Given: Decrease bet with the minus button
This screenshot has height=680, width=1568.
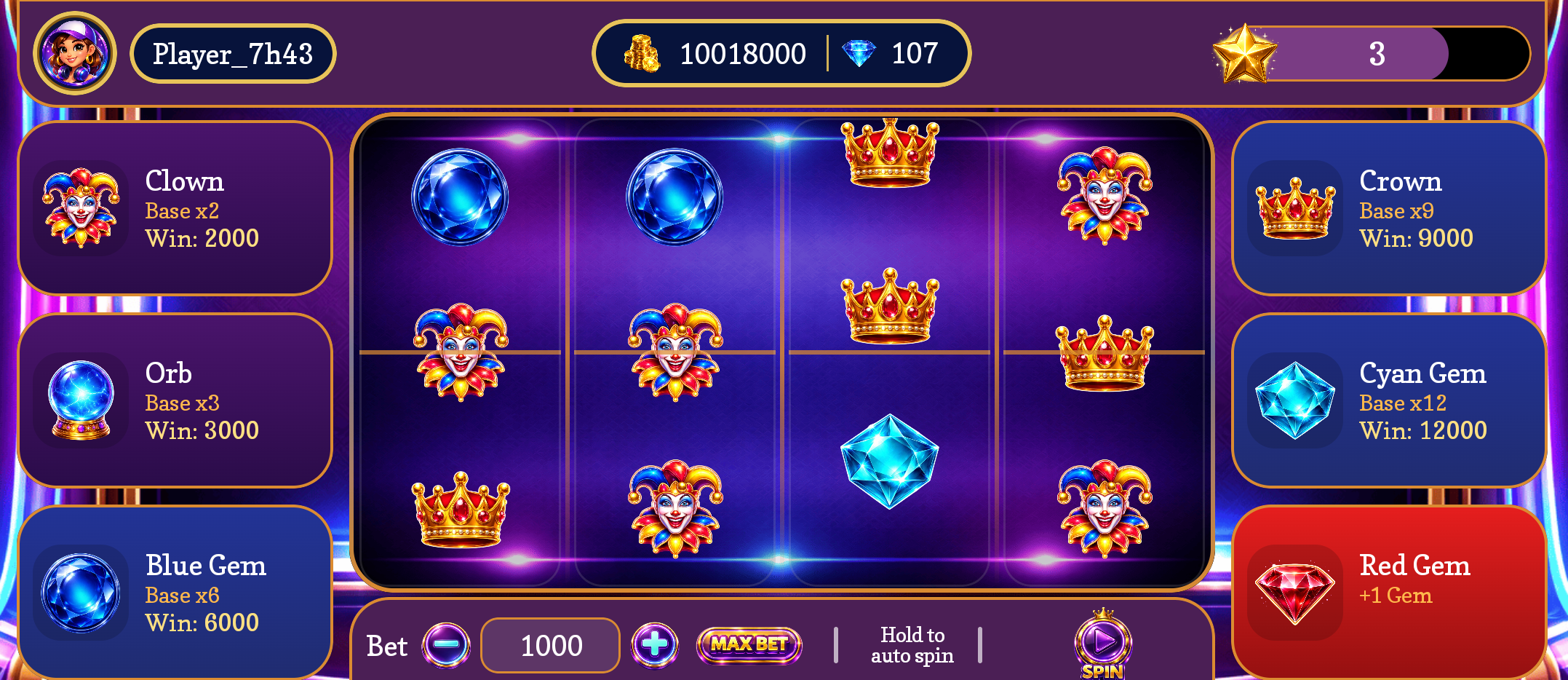Looking at the screenshot, I should point(446,644).
